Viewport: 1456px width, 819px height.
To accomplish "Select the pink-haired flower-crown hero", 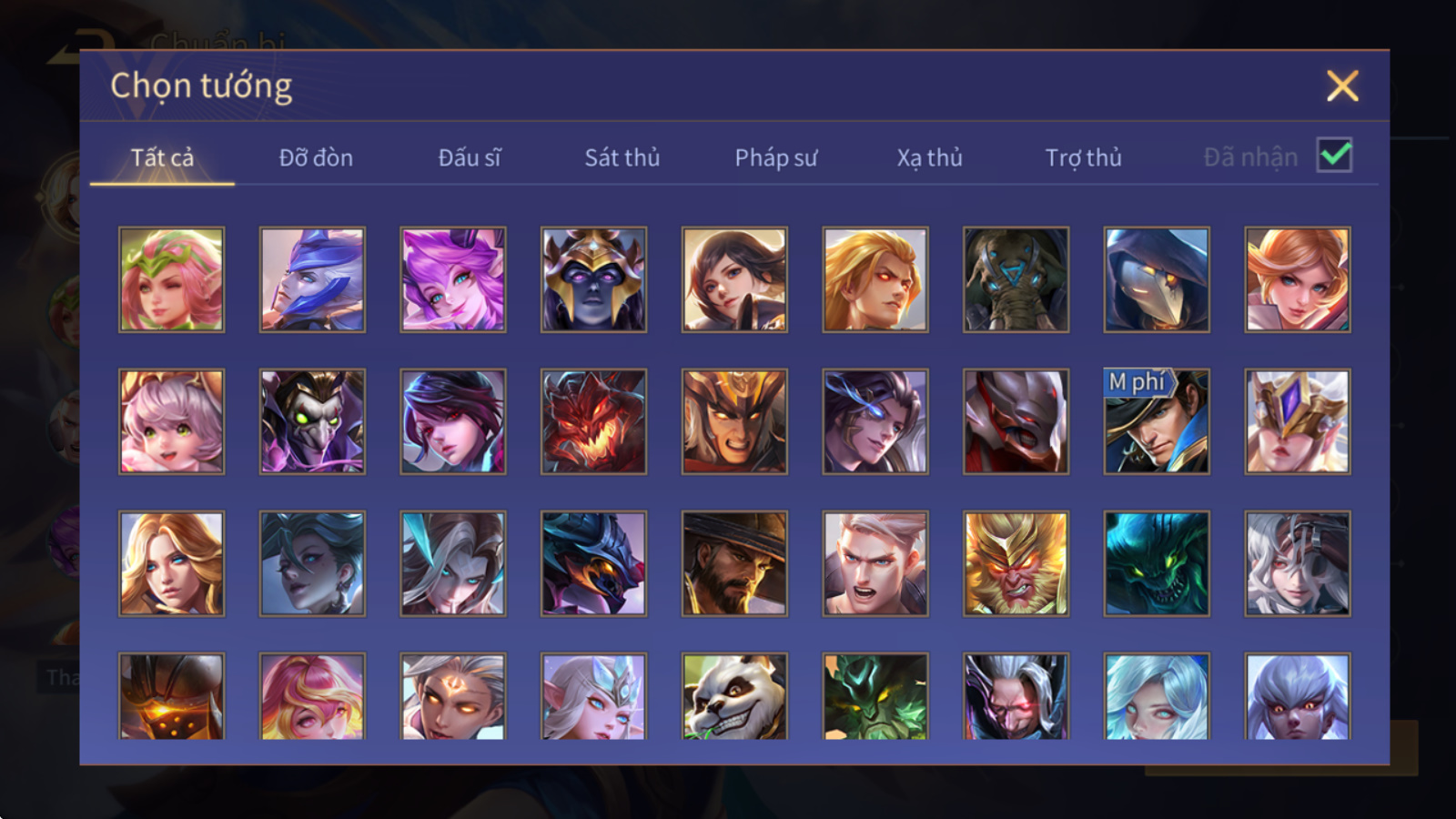I will [x=171, y=279].
